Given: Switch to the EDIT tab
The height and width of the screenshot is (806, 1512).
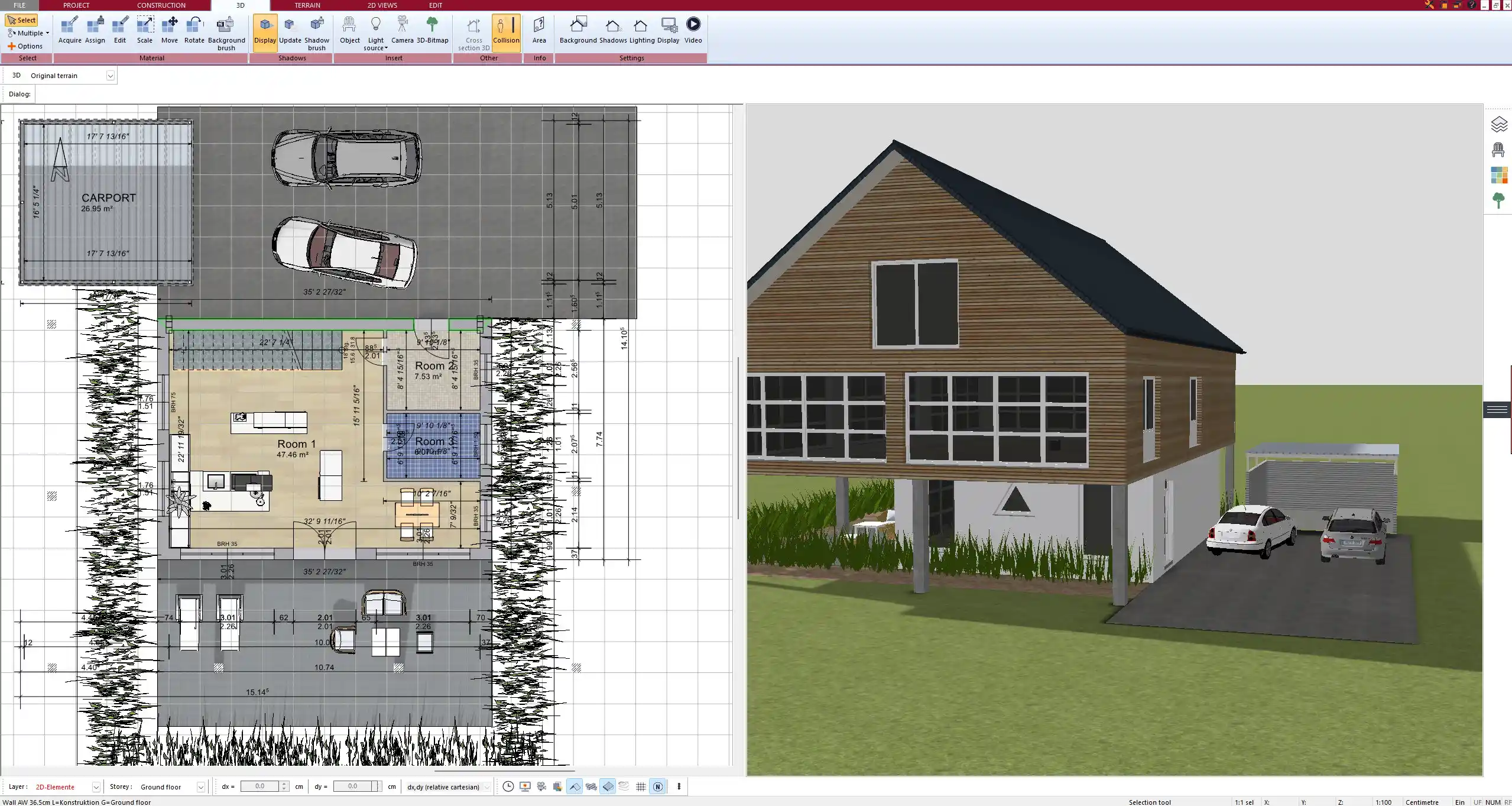Looking at the screenshot, I should 436,5.
